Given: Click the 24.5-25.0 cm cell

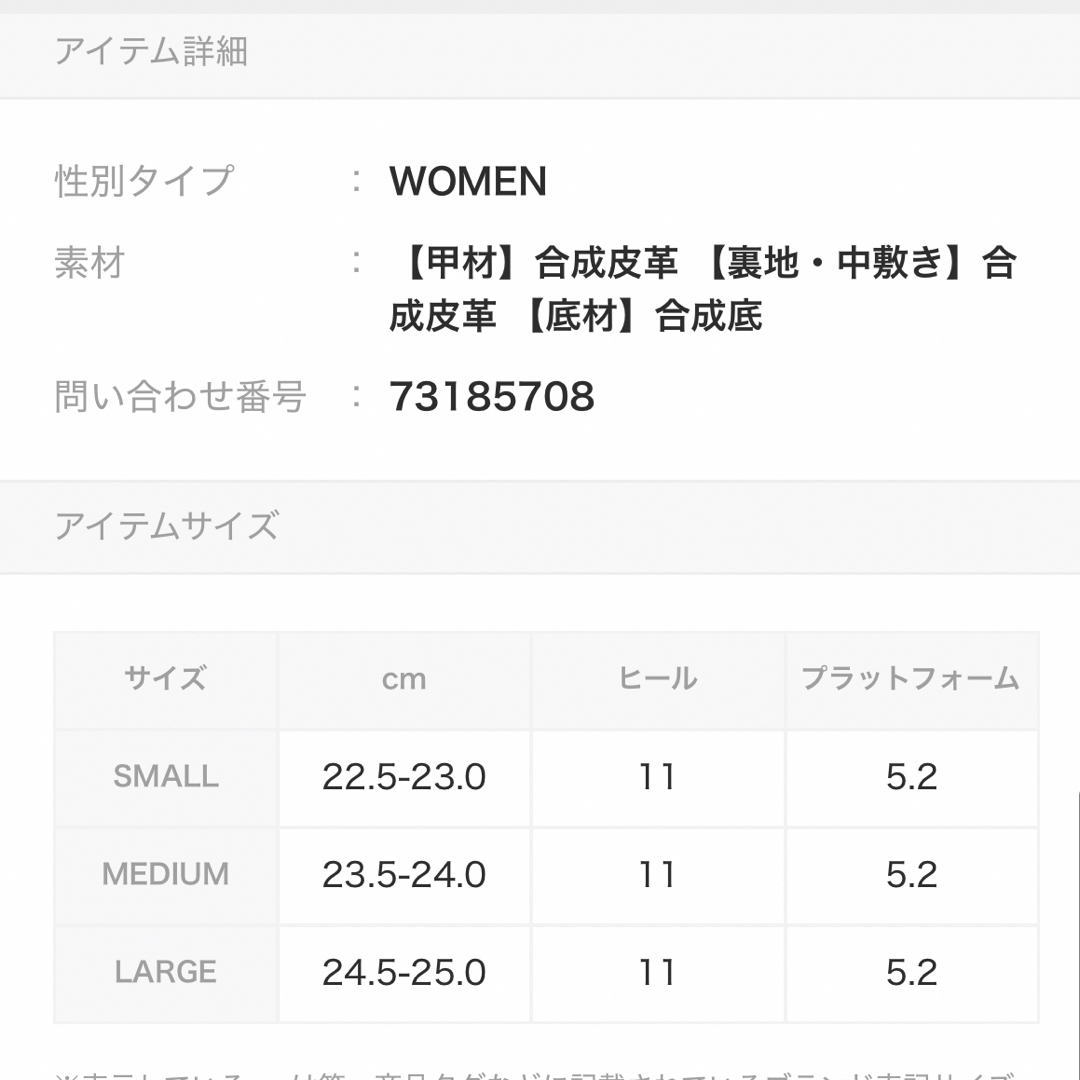Looking at the screenshot, I should [x=404, y=973].
